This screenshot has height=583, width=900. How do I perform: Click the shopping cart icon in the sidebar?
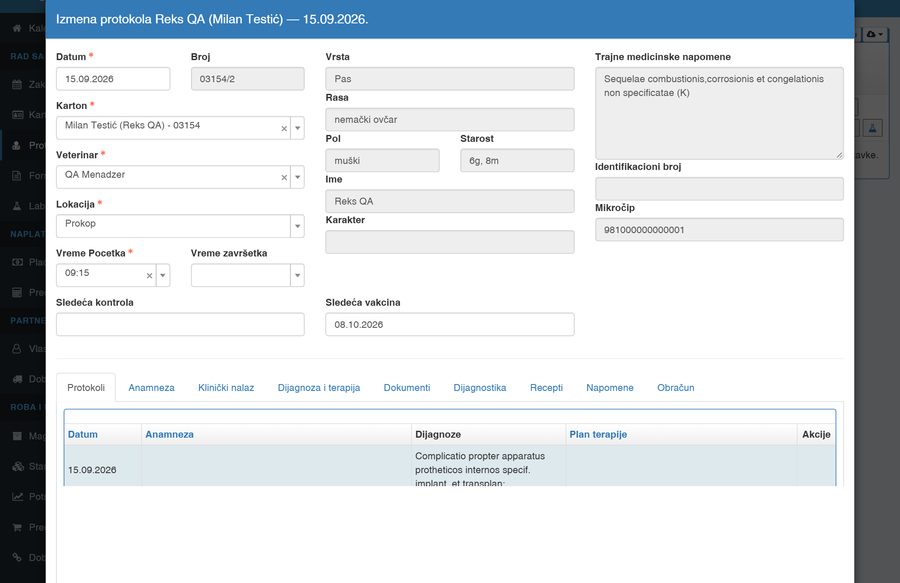[x=17, y=527]
